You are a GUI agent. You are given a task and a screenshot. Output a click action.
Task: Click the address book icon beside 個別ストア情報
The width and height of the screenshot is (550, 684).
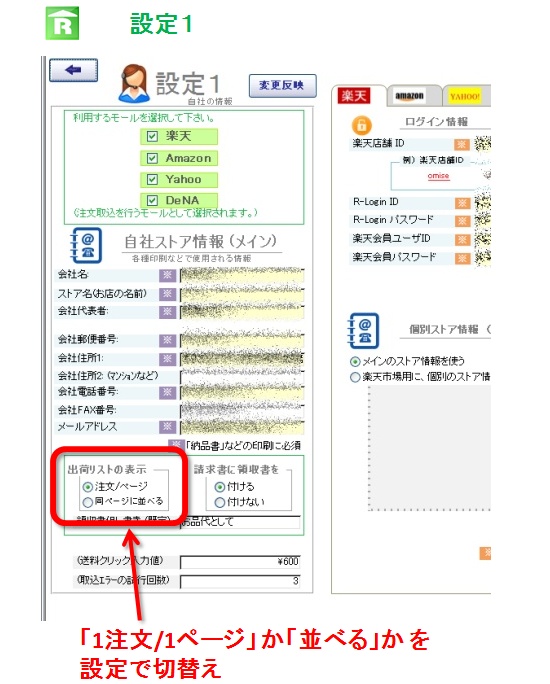[363, 330]
